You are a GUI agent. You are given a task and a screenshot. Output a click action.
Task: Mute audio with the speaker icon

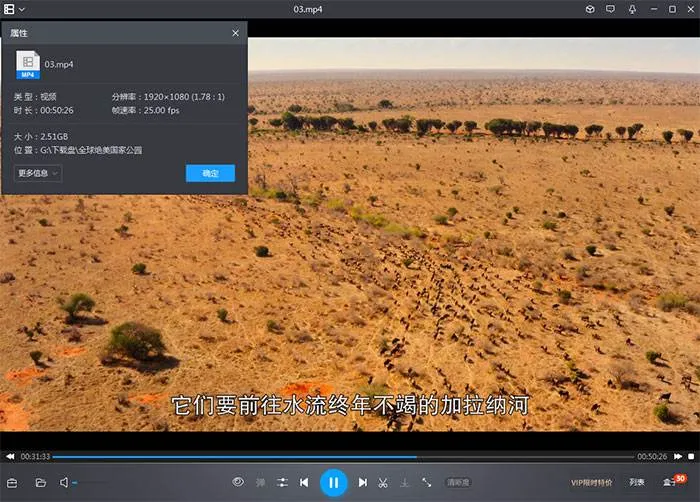click(64, 482)
